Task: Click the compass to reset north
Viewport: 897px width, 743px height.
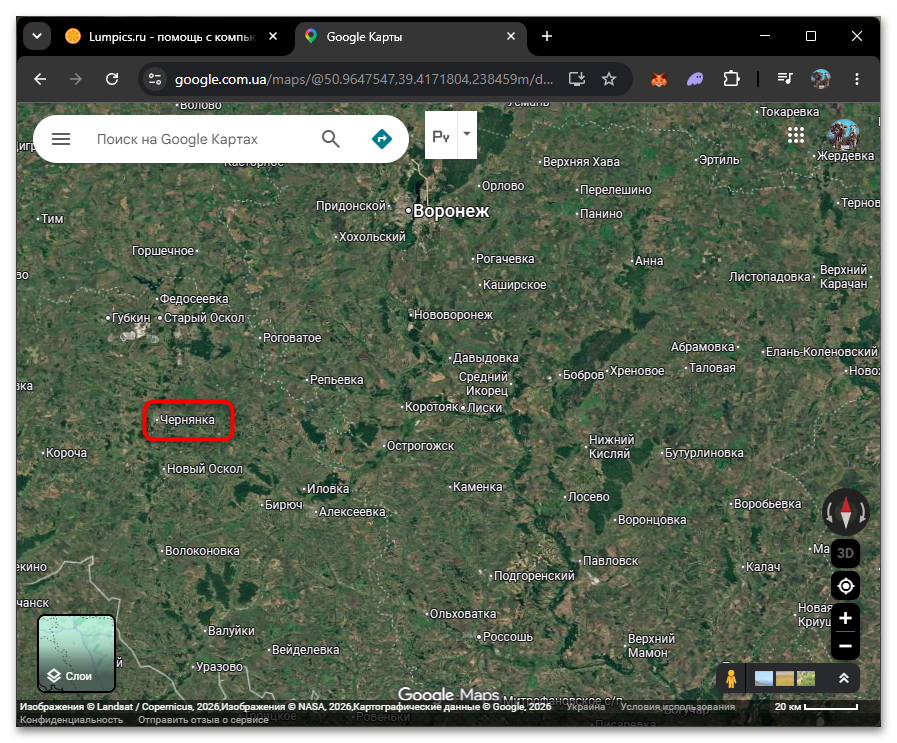Action: point(846,512)
